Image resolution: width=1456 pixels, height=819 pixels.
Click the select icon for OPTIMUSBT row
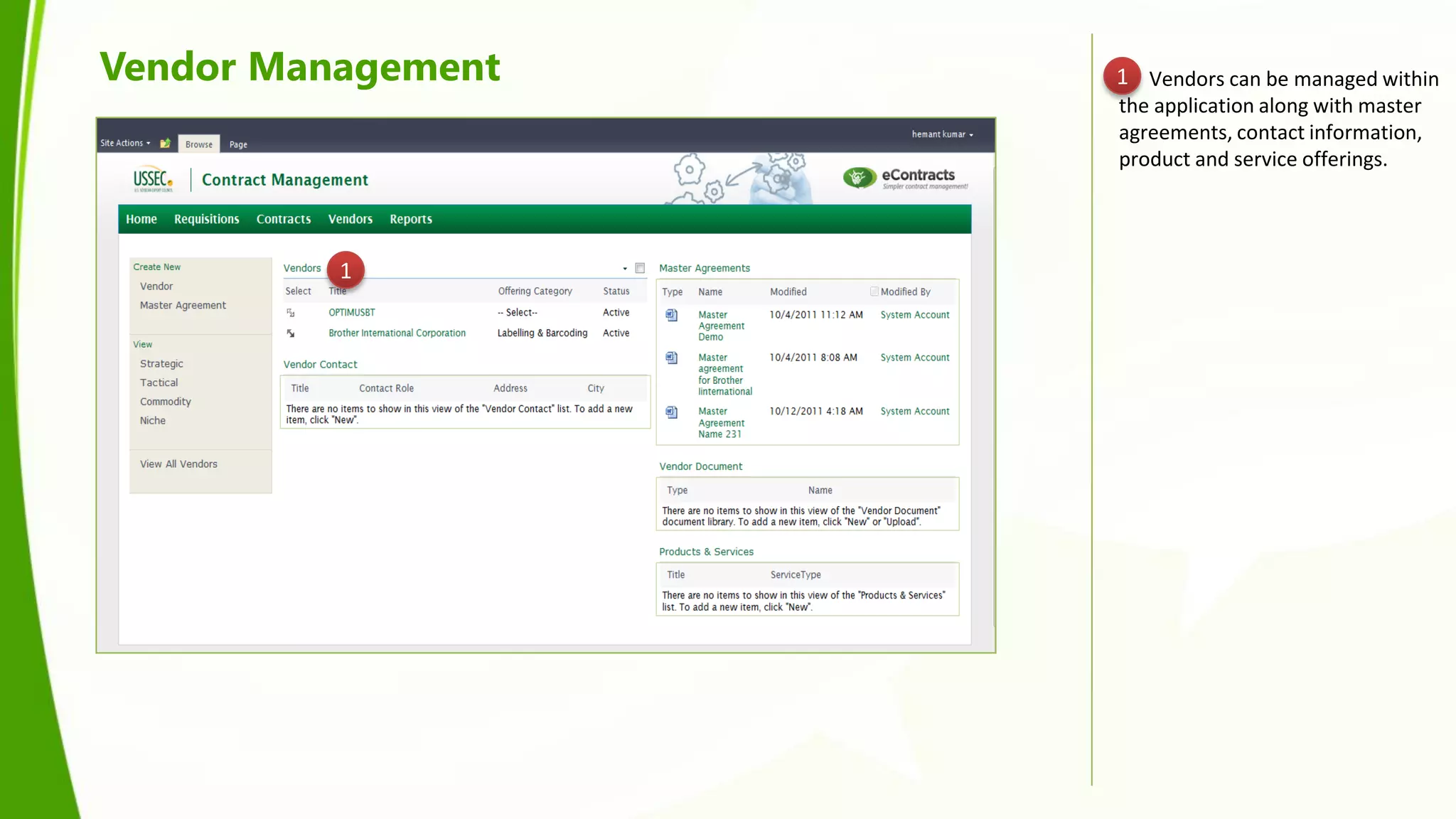(x=290, y=313)
